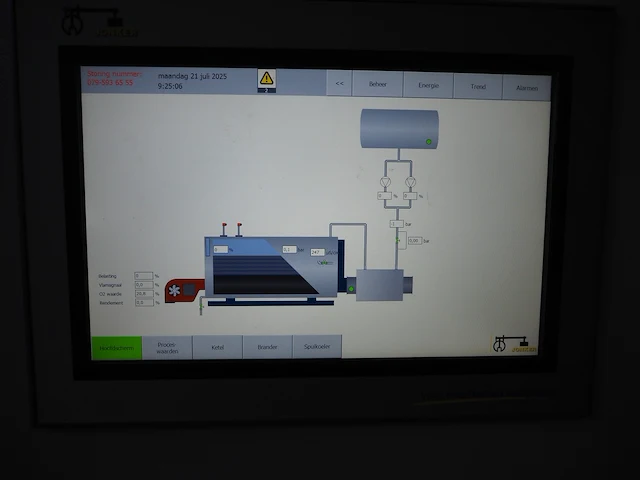Screen dimensions: 640x480
Task: Click the Rendement label
Action: pyautogui.click(x=111, y=303)
